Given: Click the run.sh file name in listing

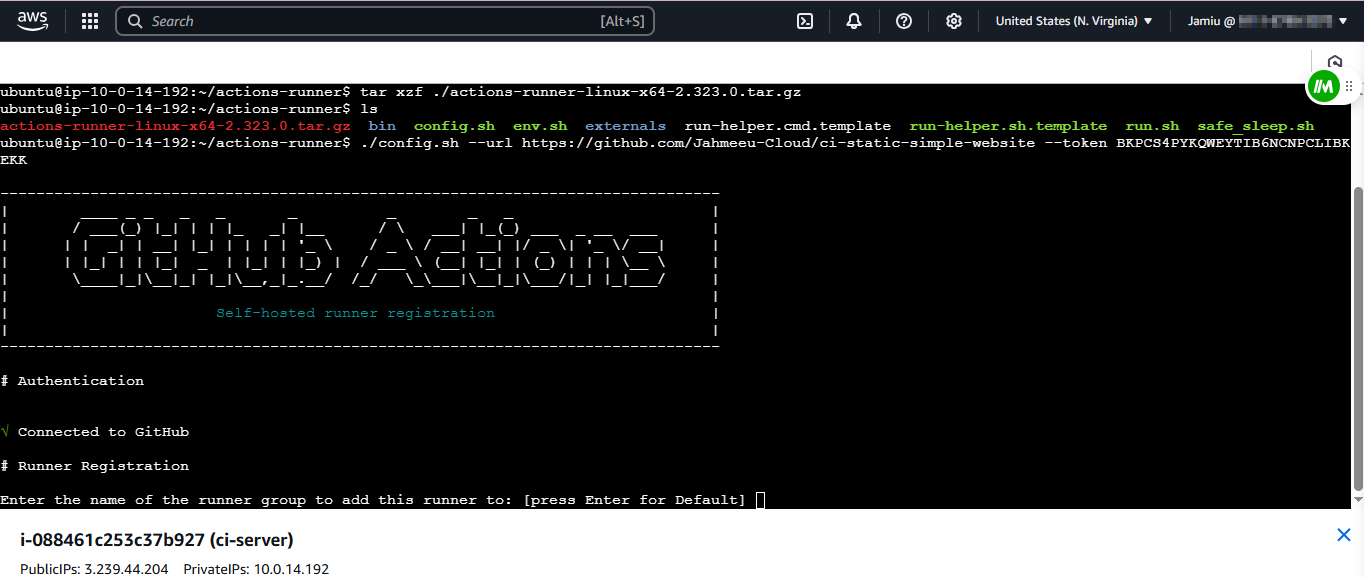Looking at the screenshot, I should (x=1152, y=126).
